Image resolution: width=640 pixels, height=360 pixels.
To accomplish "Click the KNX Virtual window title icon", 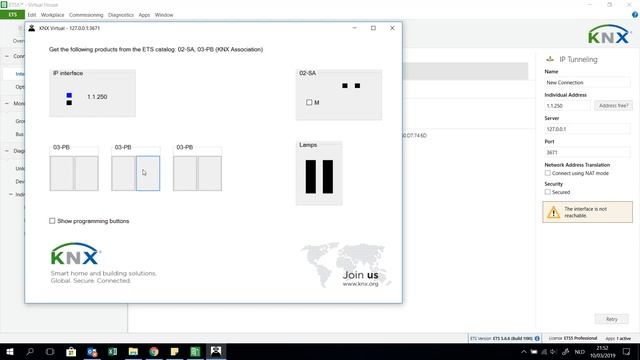I will [31, 28].
